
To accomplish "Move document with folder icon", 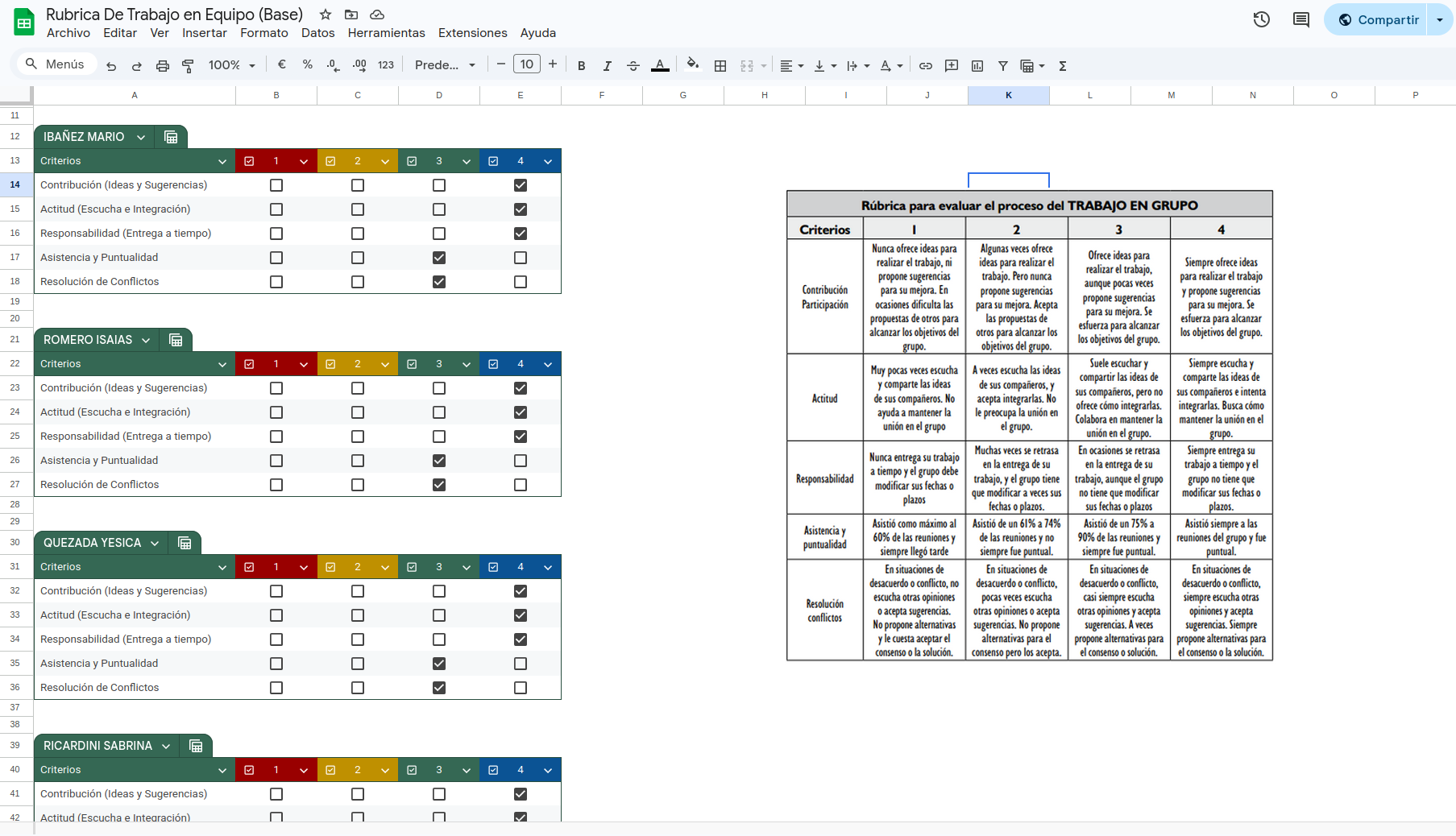I will point(351,14).
